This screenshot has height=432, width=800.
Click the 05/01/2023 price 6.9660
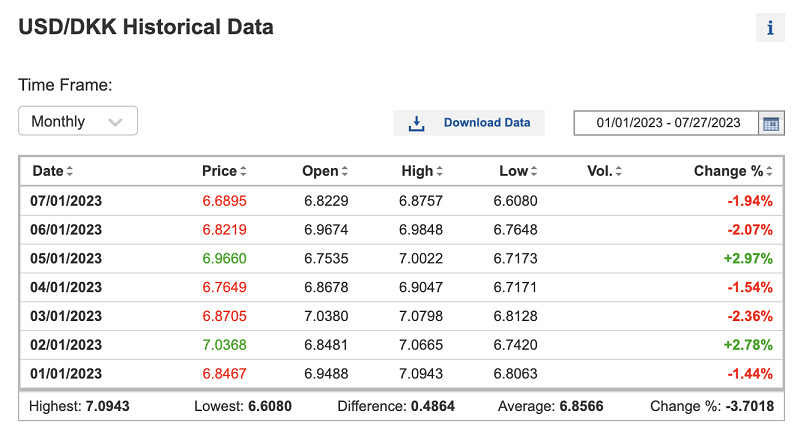pyautogui.click(x=224, y=258)
